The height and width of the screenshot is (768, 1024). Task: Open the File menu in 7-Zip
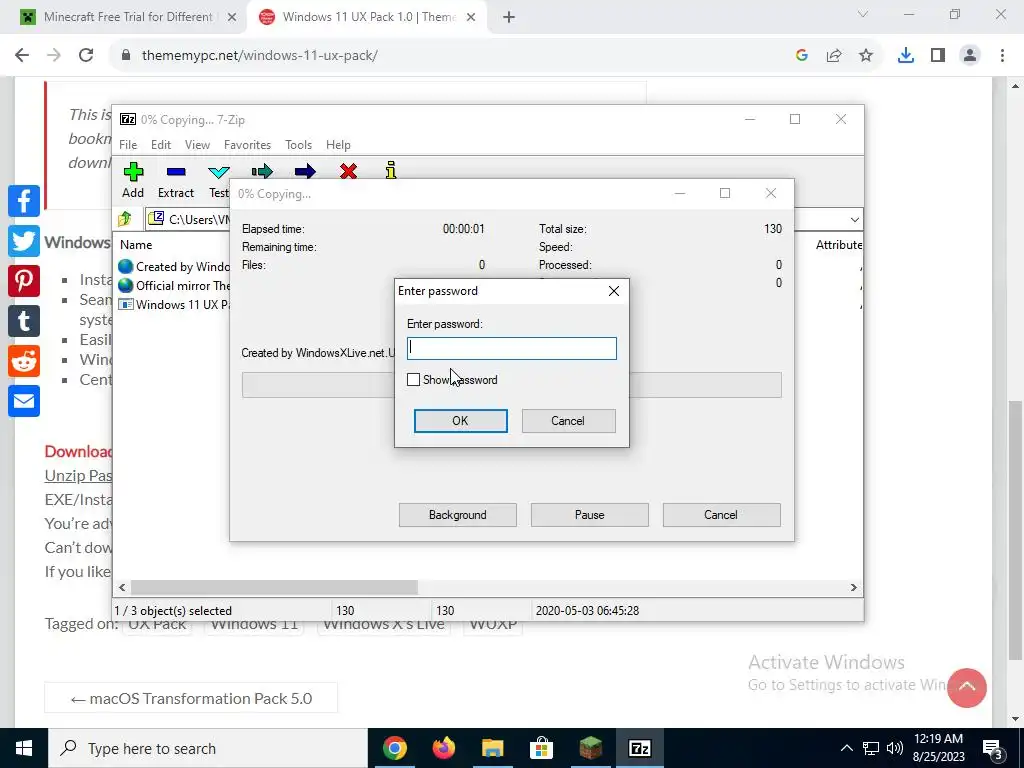(x=128, y=144)
